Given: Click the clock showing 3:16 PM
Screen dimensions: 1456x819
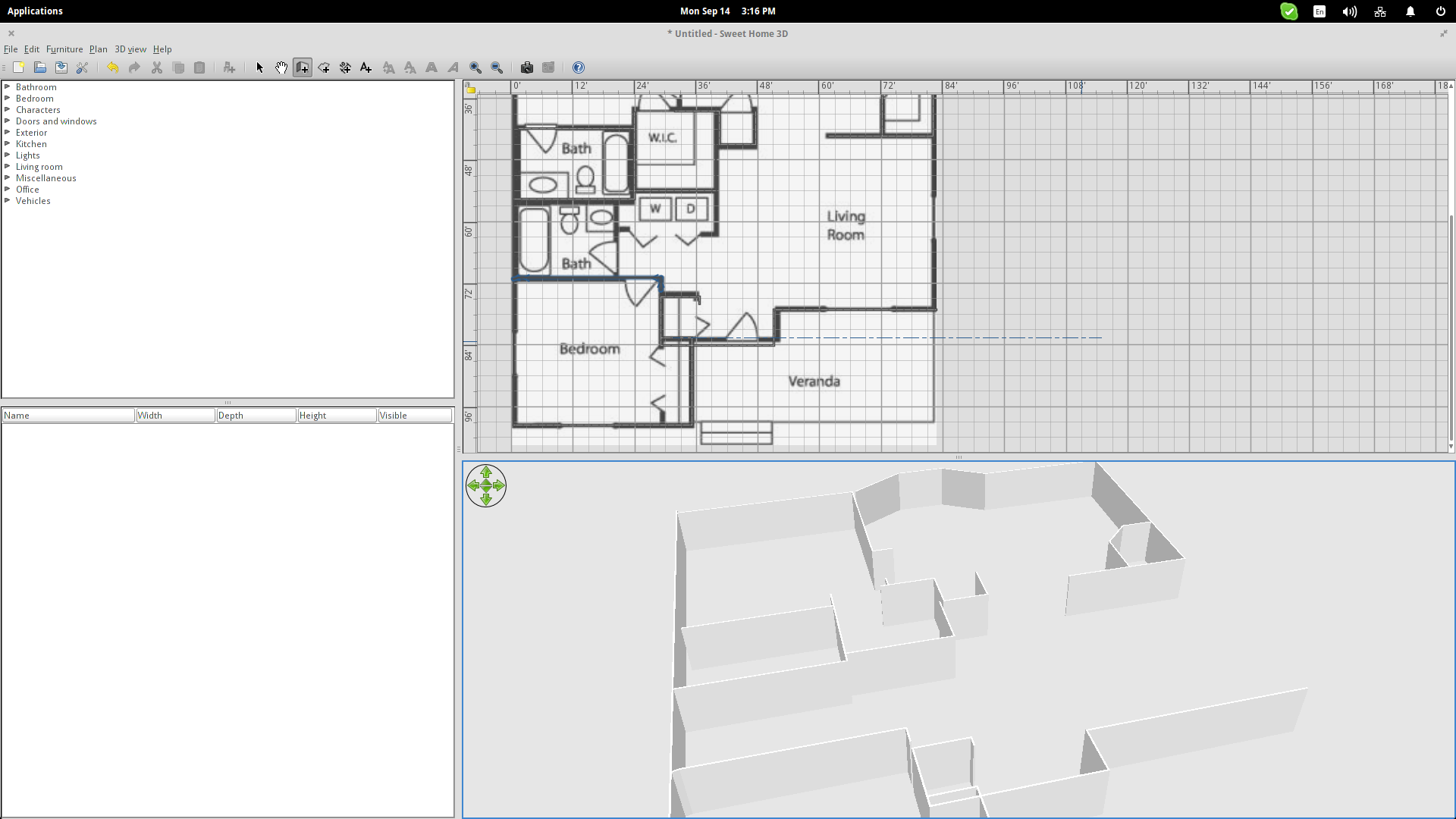Looking at the screenshot, I should 758,11.
